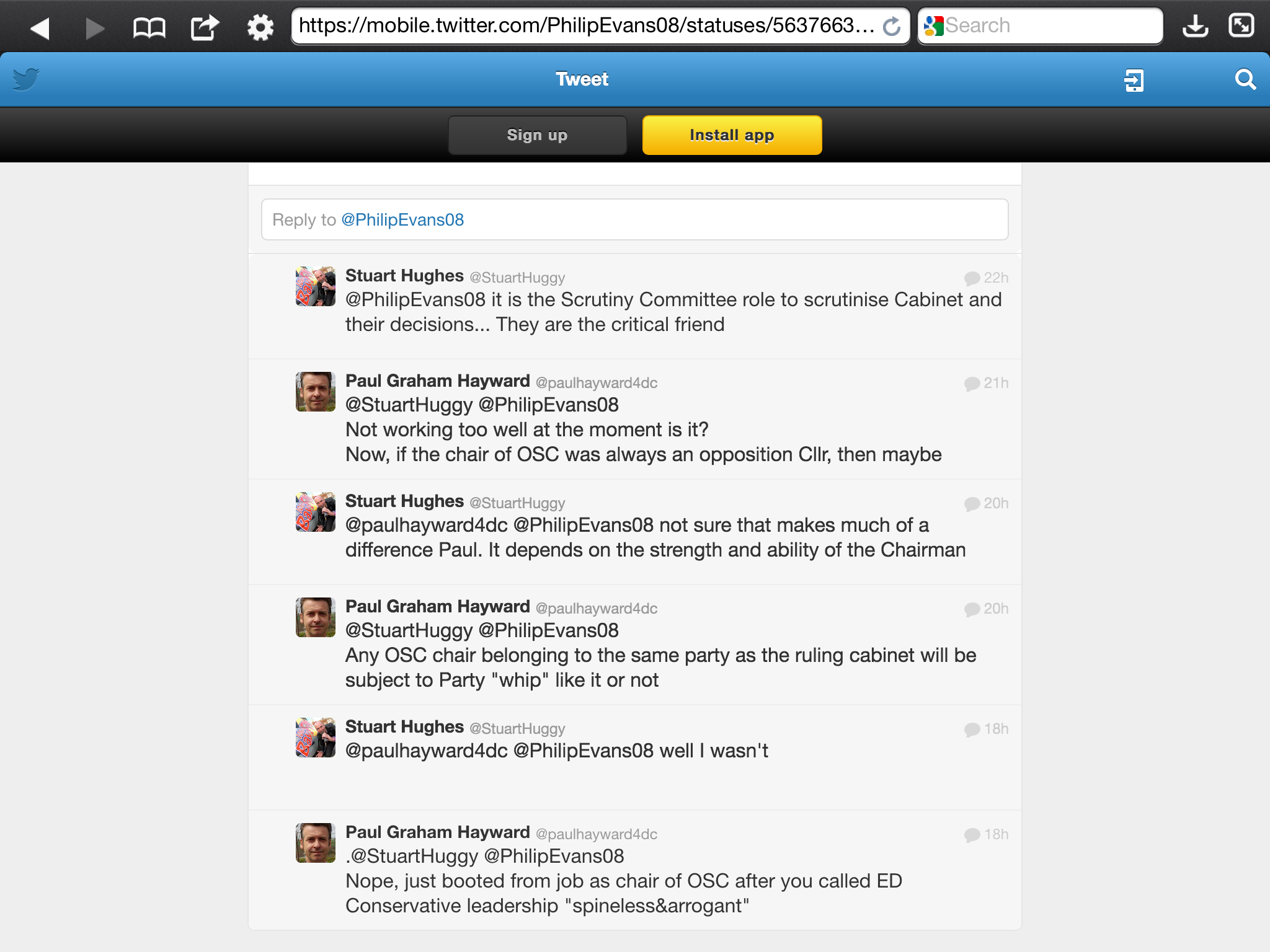Tap the 22h reply bubble timestamp
The width and height of the screenshot is (1270, 952).
[987, 278]
